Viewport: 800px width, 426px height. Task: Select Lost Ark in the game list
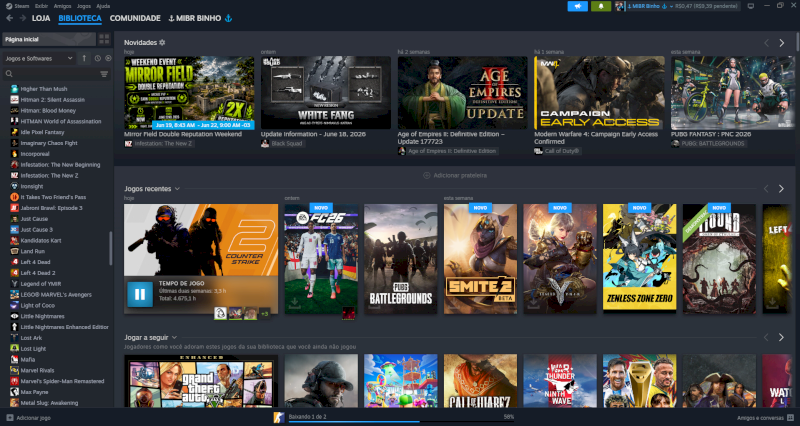click(x=31, y=338)
